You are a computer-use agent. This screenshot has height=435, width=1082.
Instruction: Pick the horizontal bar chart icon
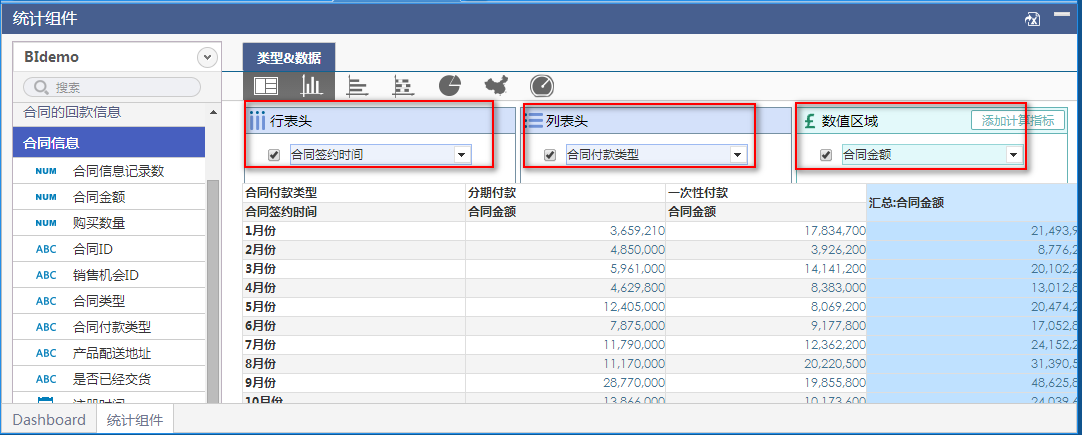[357, 86]
